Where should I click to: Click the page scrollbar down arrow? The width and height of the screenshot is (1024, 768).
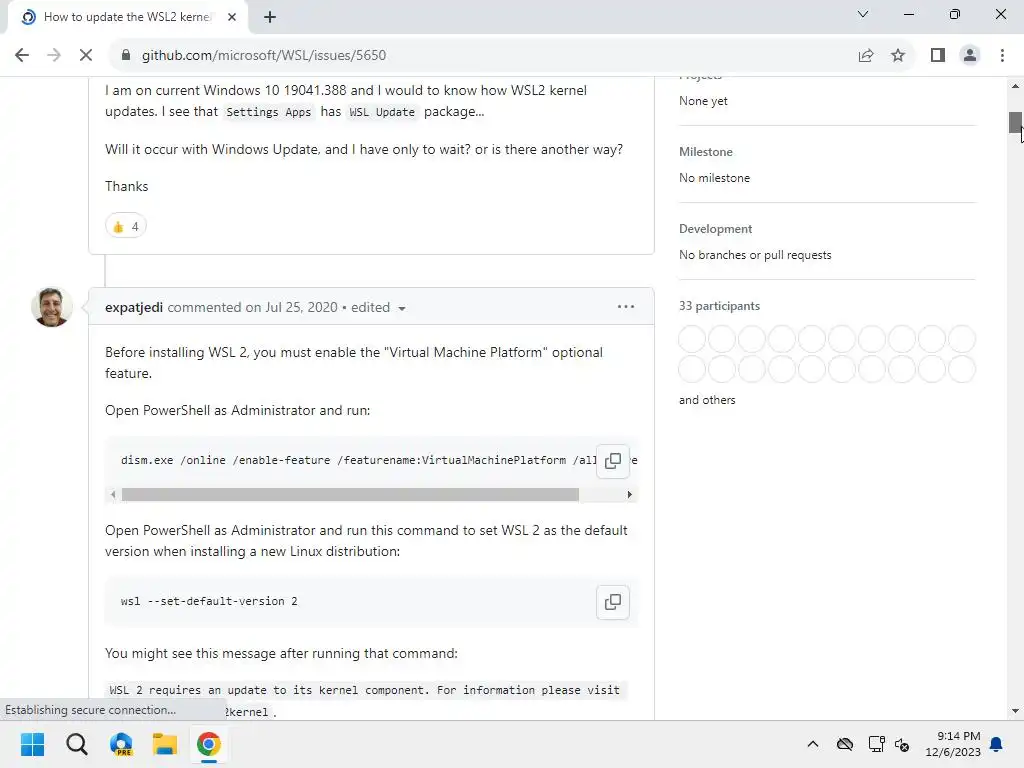tap(1015, 711)
